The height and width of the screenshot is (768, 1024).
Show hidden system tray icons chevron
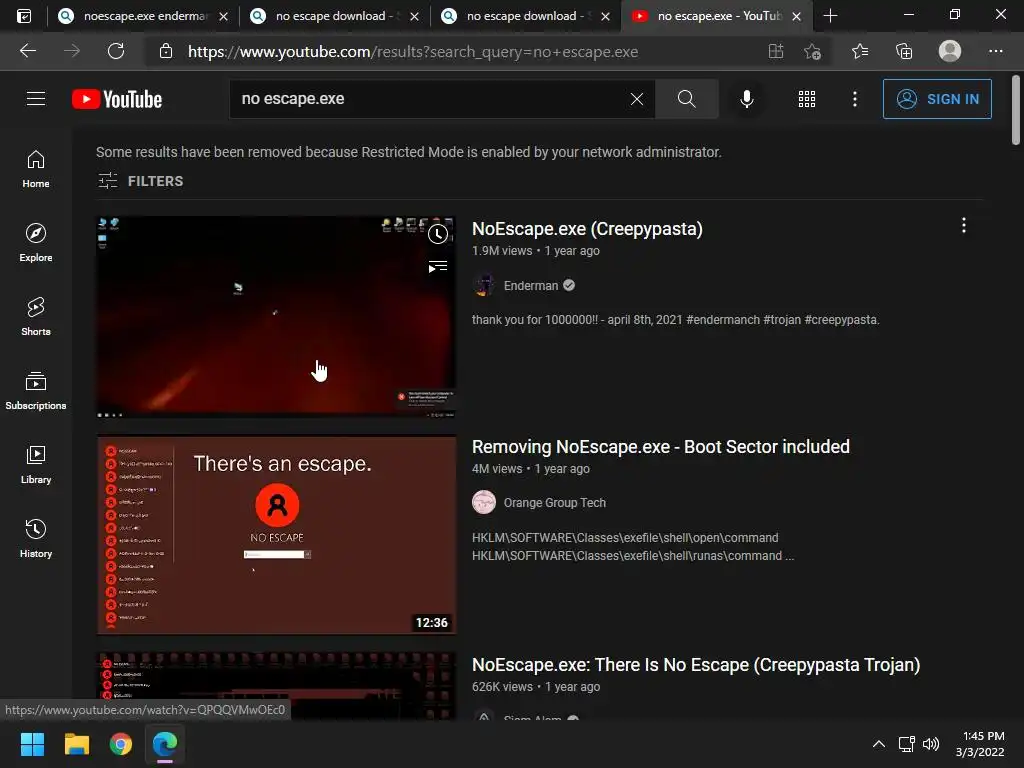879,744
